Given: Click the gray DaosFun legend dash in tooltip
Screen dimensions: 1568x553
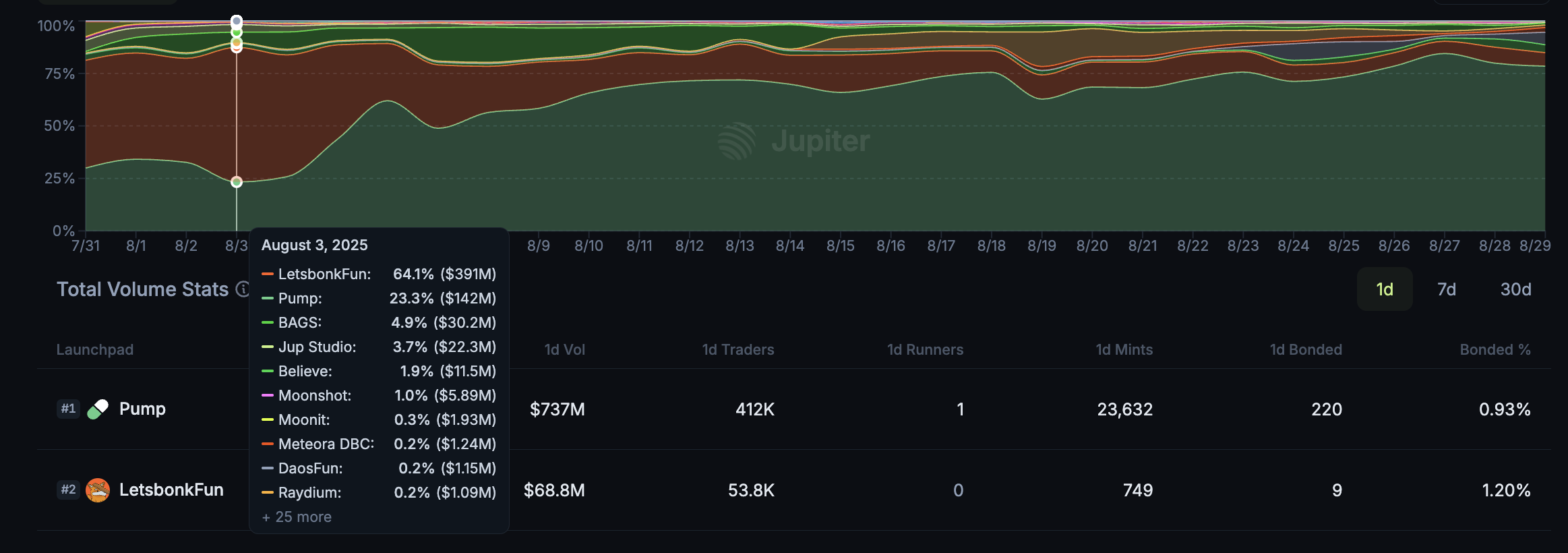Looking at the screenshot, I should 268,468.
